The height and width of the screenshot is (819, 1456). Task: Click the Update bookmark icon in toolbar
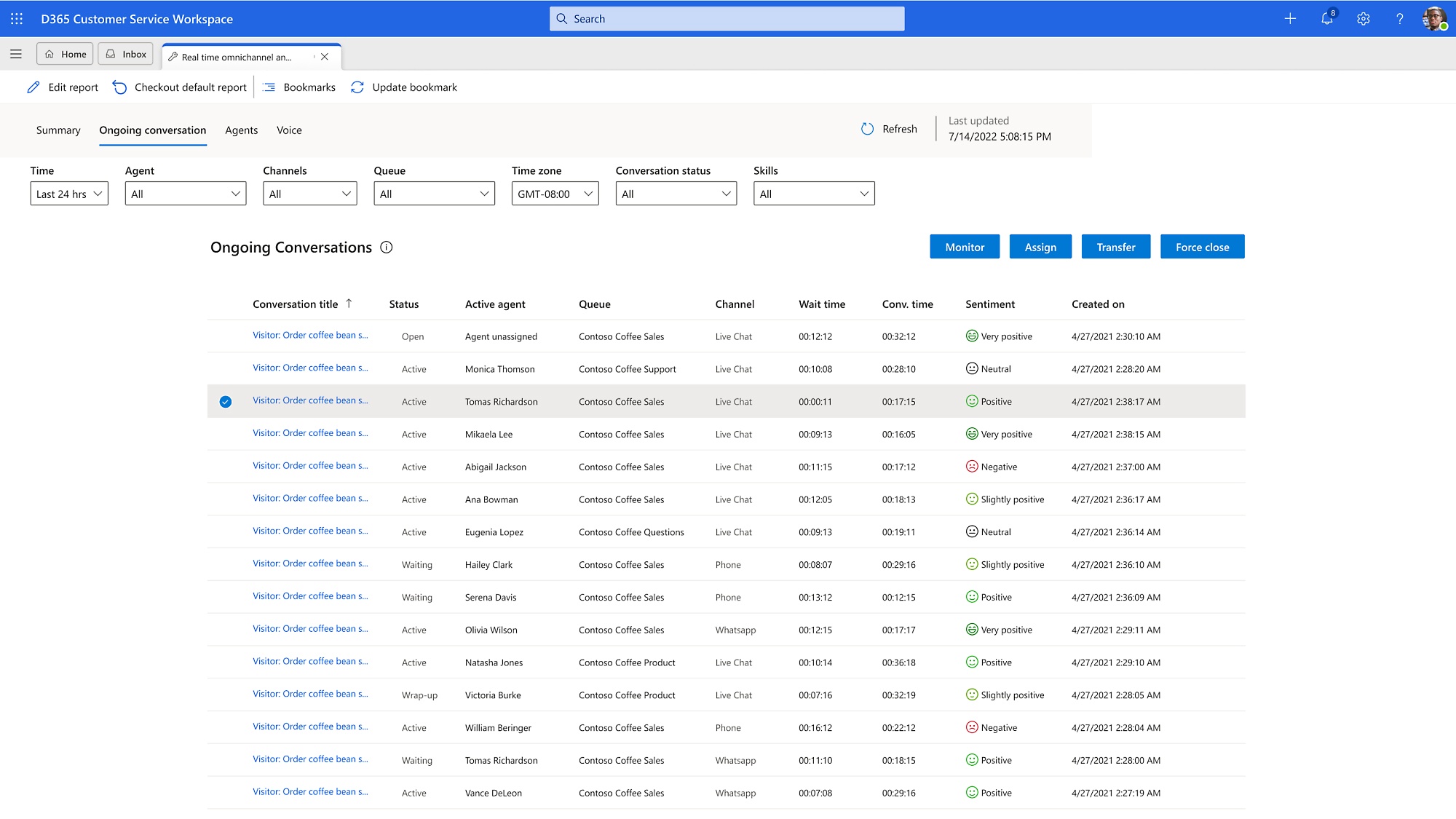357,87
